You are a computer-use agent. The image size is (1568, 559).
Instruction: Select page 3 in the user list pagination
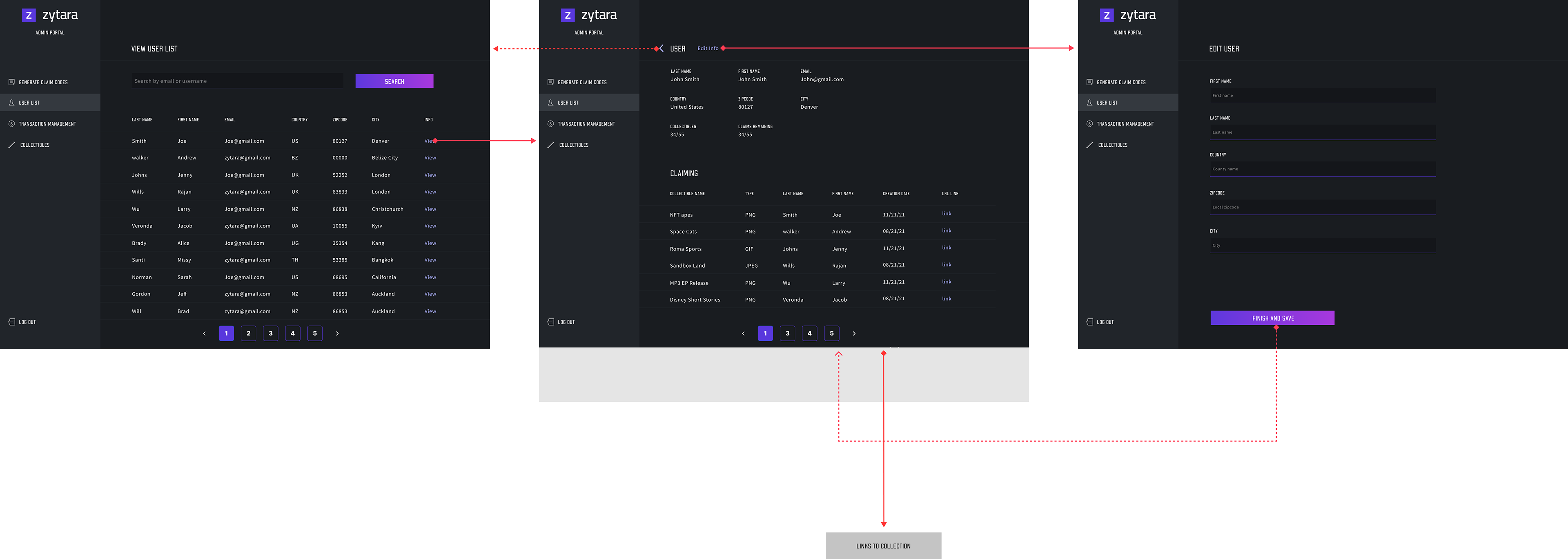tap(270, 333)
